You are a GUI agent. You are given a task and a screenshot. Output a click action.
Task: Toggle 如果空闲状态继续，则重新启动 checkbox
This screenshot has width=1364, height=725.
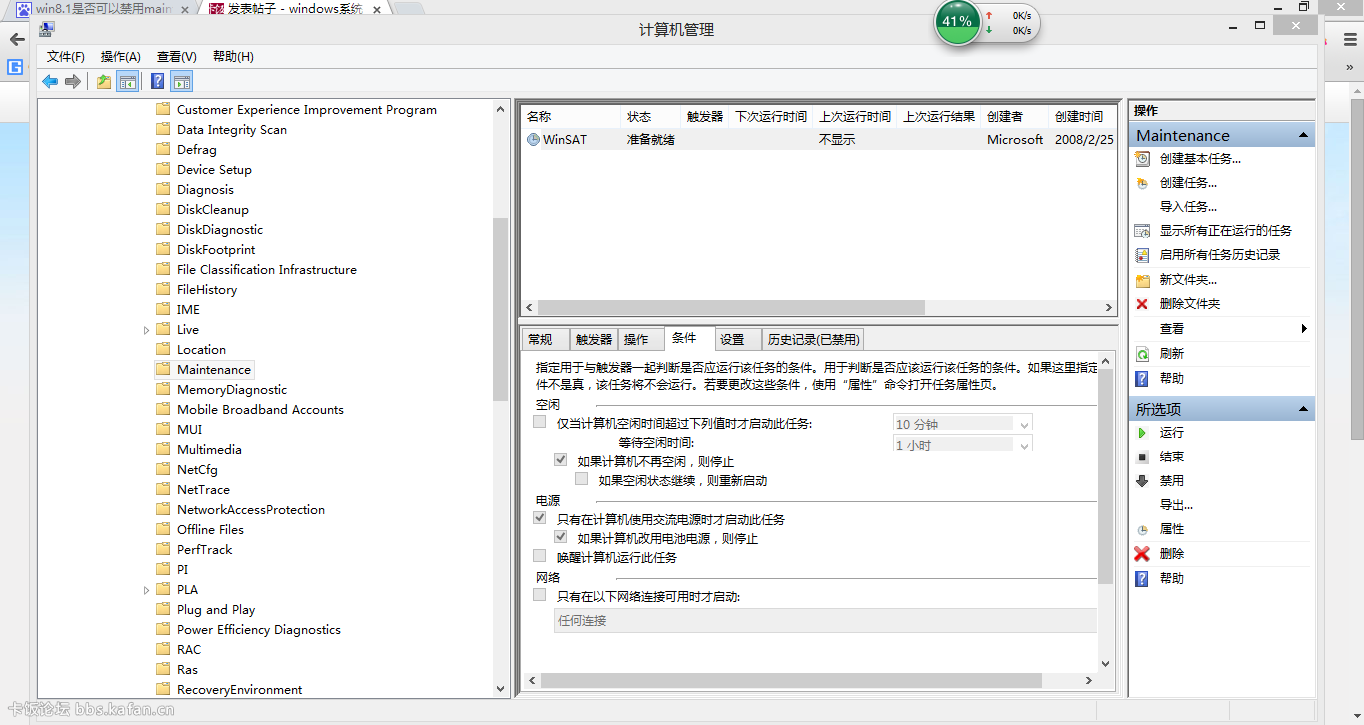pyautogui.click(x=582, y=479)
